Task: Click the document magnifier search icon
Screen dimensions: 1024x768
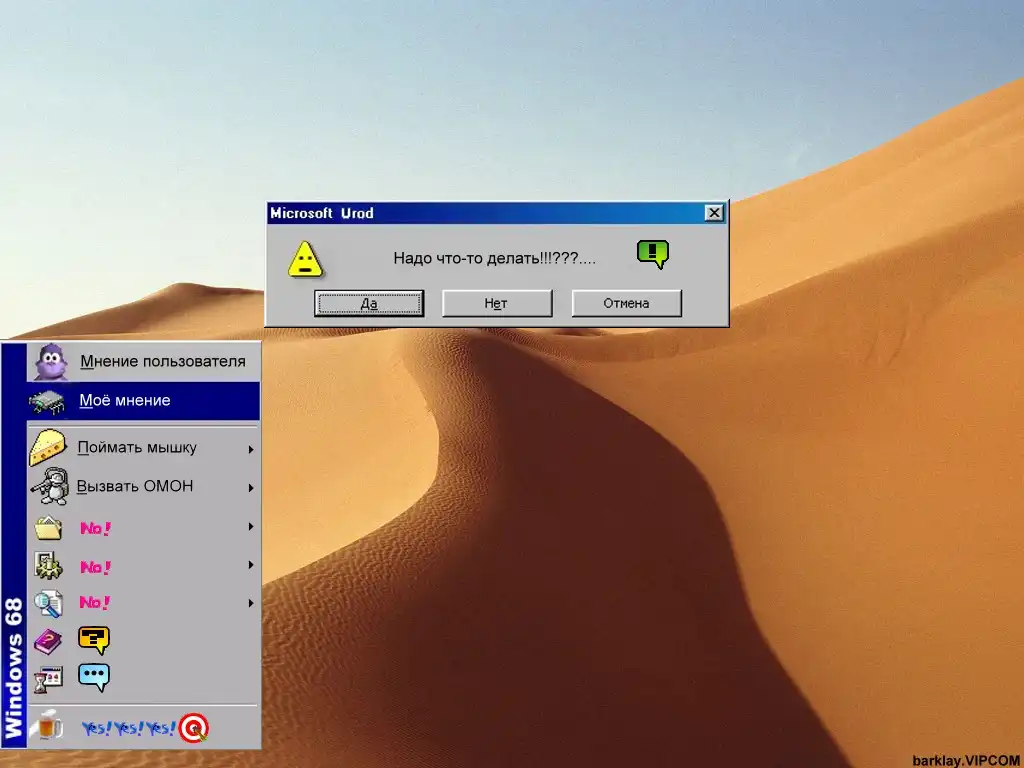Action: (47, 603)
